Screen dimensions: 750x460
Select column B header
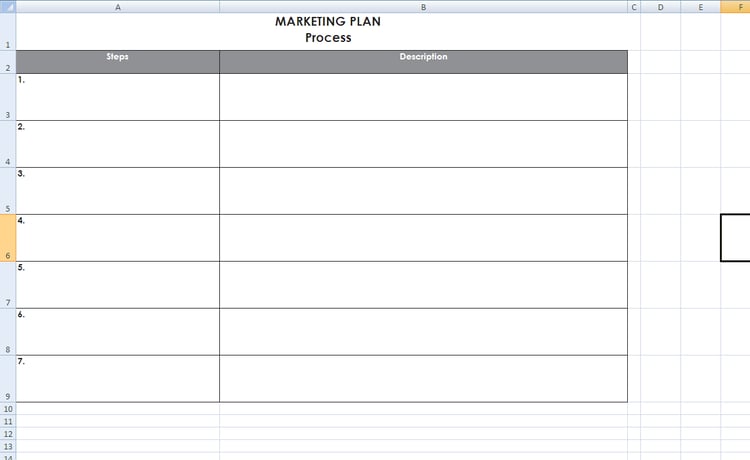pos(423,6)
